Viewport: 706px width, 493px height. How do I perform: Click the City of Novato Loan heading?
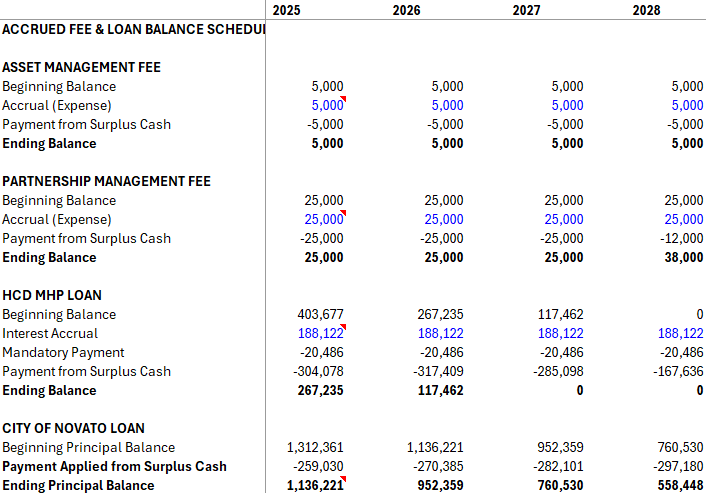click(x=73, y=428)
